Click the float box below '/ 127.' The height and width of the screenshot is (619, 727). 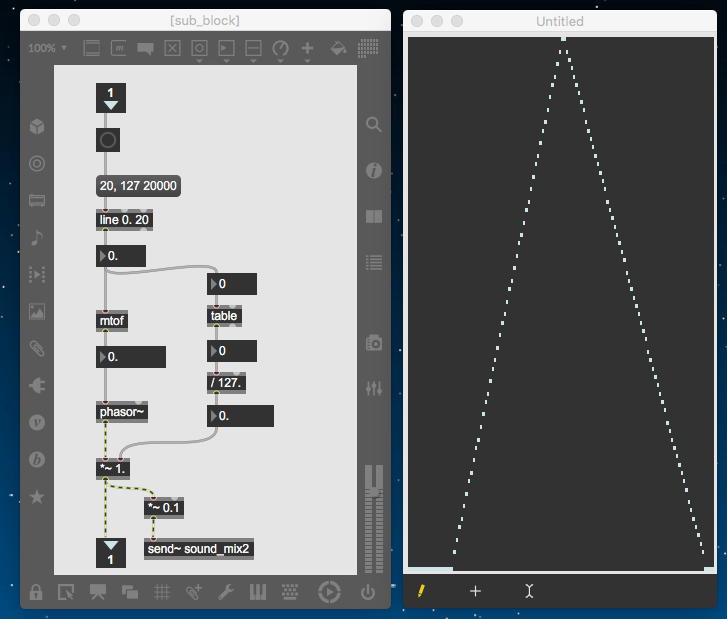(240, 416)
